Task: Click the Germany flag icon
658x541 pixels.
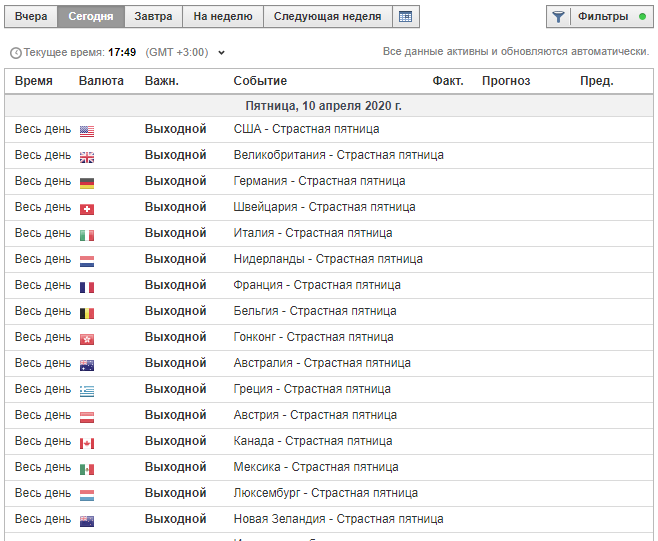Action: pos(87,183)
